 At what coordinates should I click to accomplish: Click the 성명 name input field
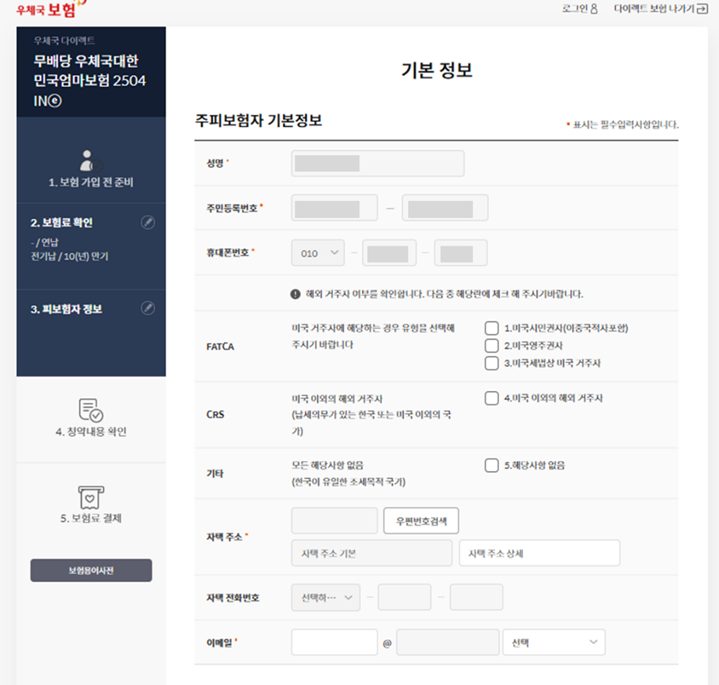(378, 163)
